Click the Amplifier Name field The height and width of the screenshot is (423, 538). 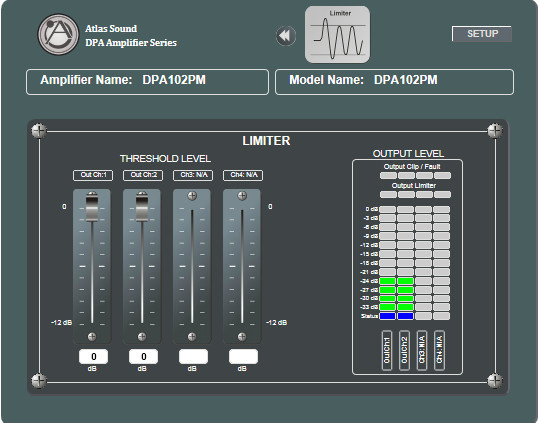(x=148, y=82)
